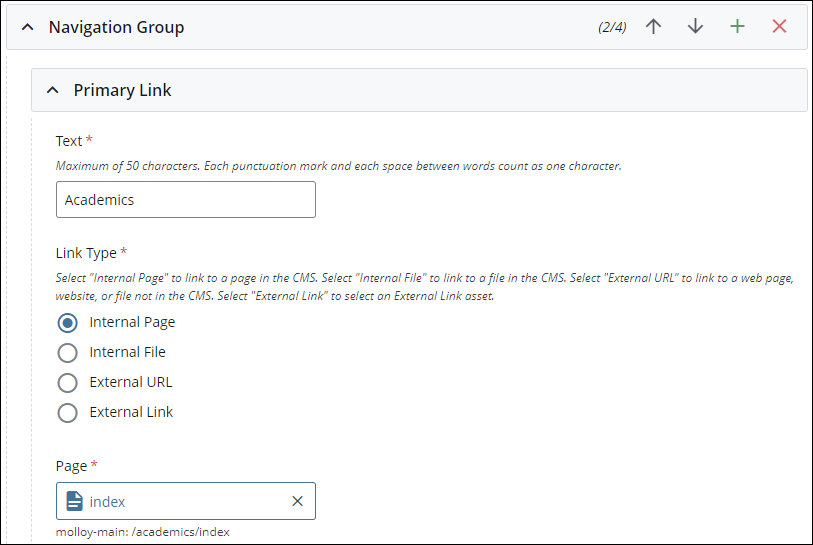
Task: Move Navigation Group up with the arrow
Action: tap(653, 26)
